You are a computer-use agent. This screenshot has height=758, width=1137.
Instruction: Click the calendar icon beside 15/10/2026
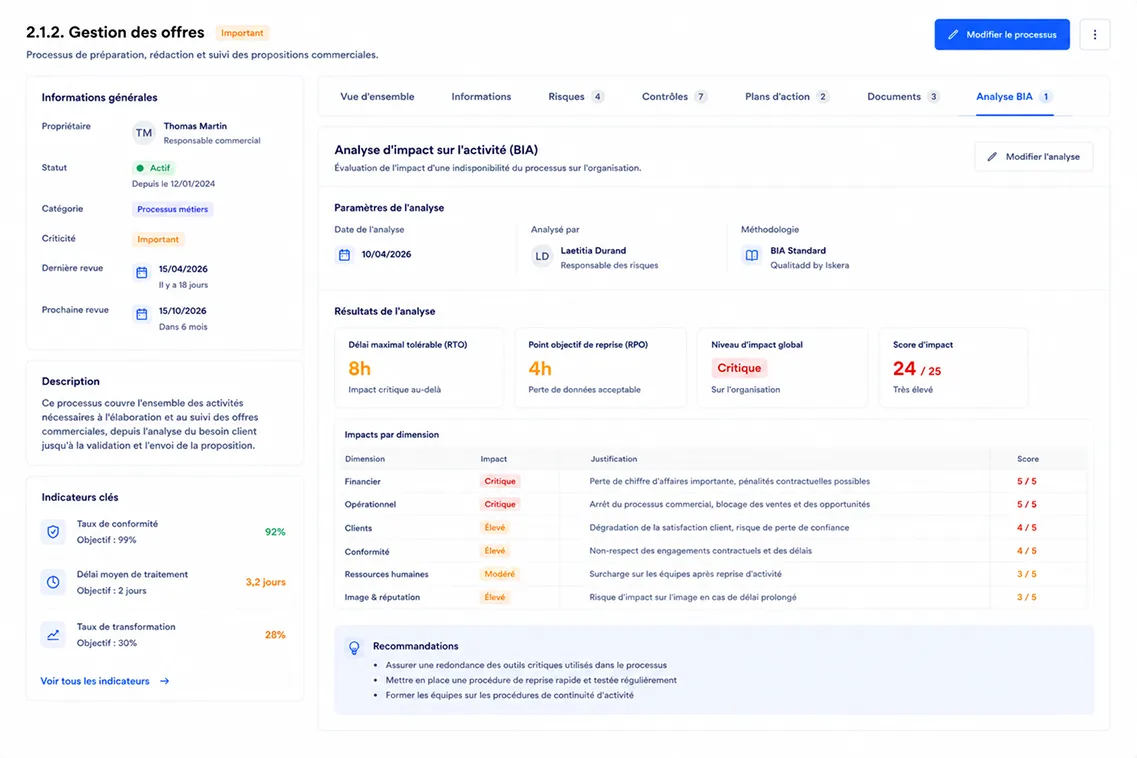point(141,314)
